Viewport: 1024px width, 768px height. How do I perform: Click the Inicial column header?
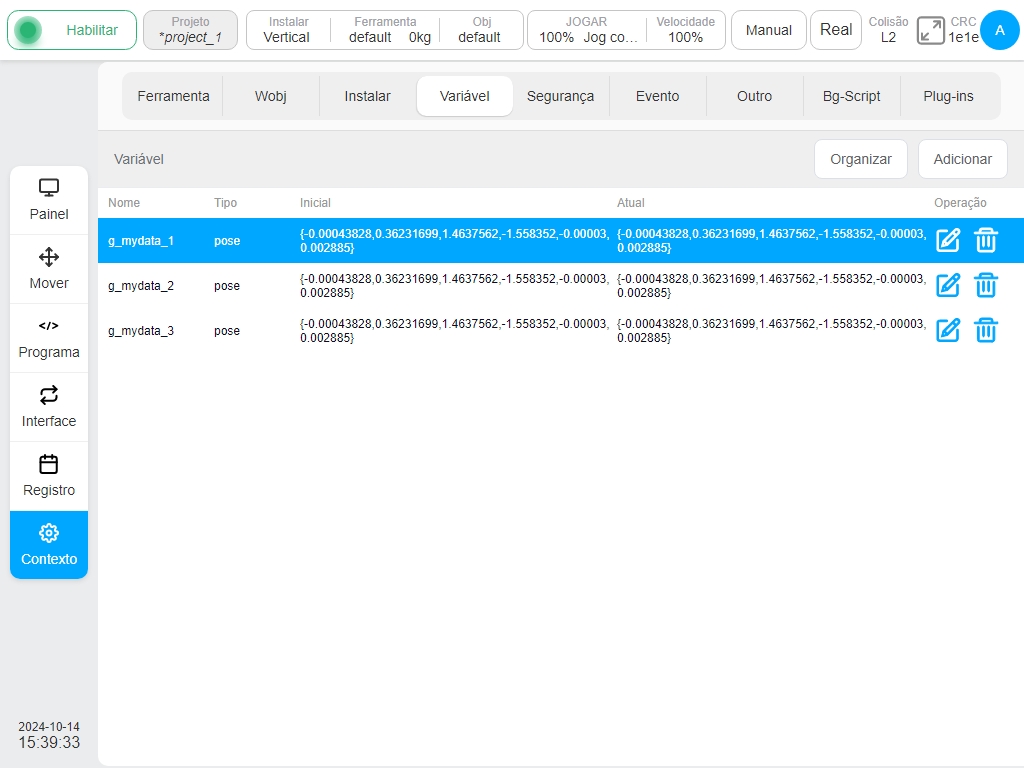pyautogui.click(x=315, y=202)
